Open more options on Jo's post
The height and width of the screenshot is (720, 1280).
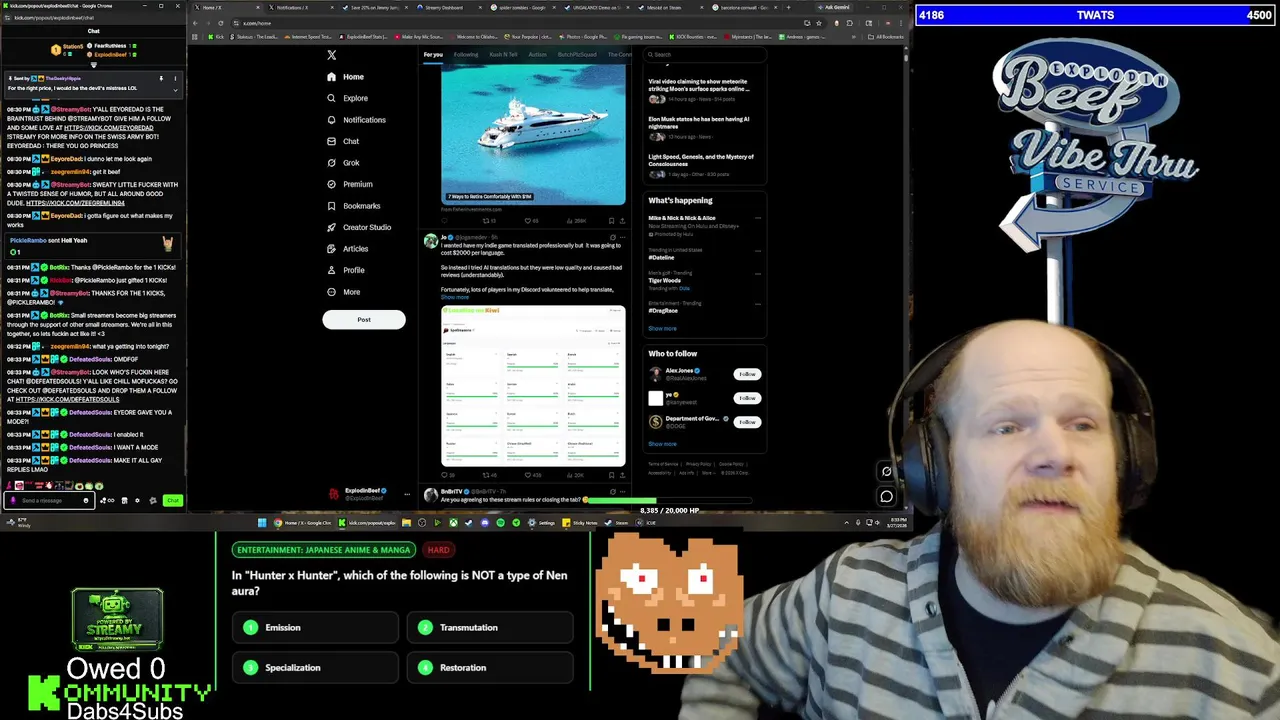point(622,238)
